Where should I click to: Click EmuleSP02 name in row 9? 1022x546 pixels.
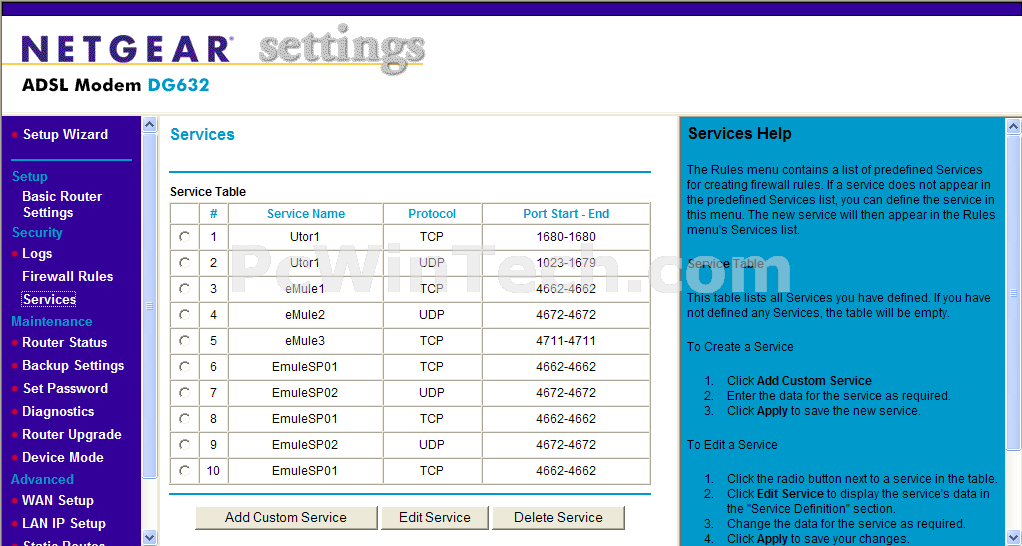pos(305,445)
